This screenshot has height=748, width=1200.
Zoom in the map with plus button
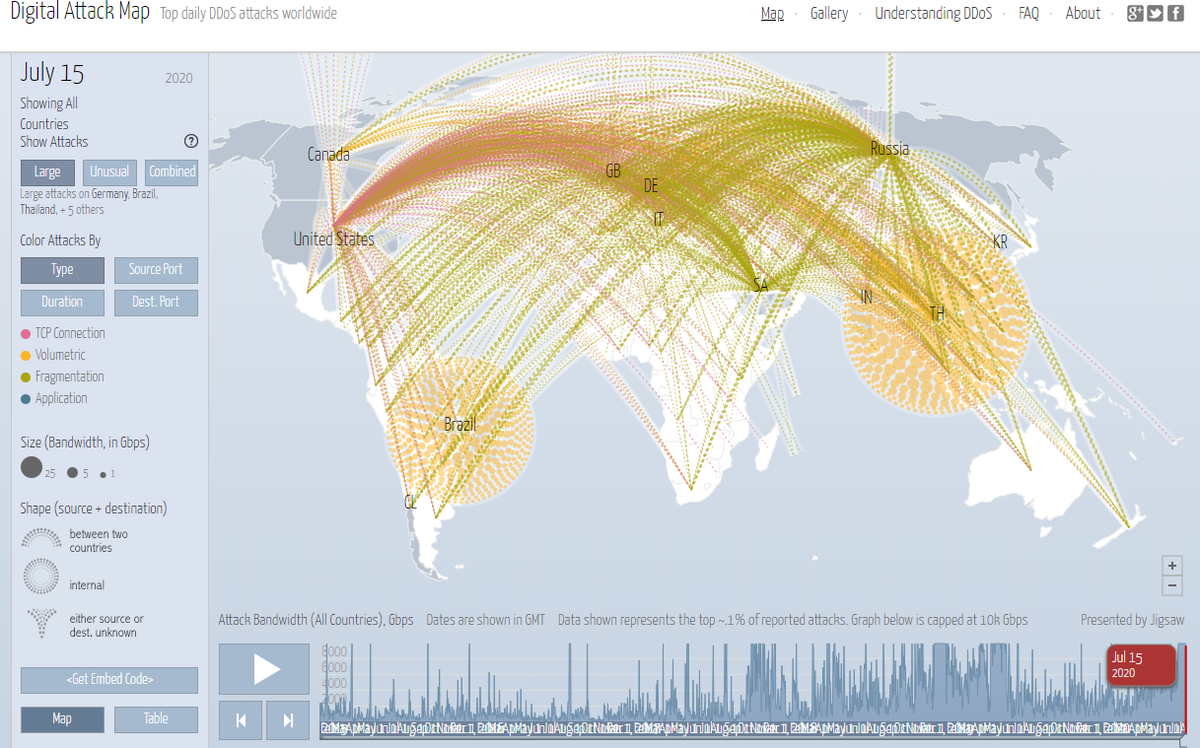click(x=1173, y=566)
